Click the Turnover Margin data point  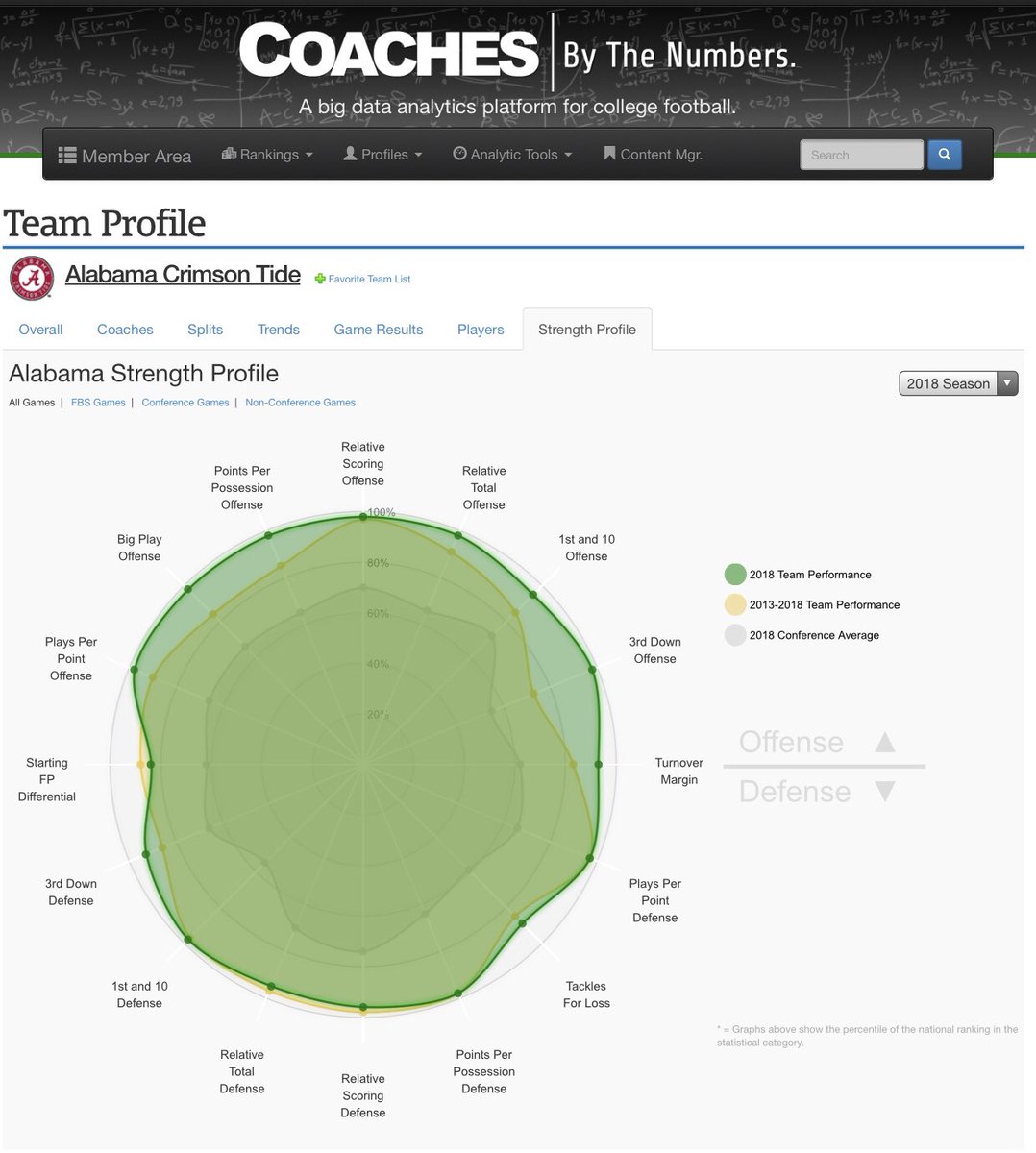click(599, 765)
